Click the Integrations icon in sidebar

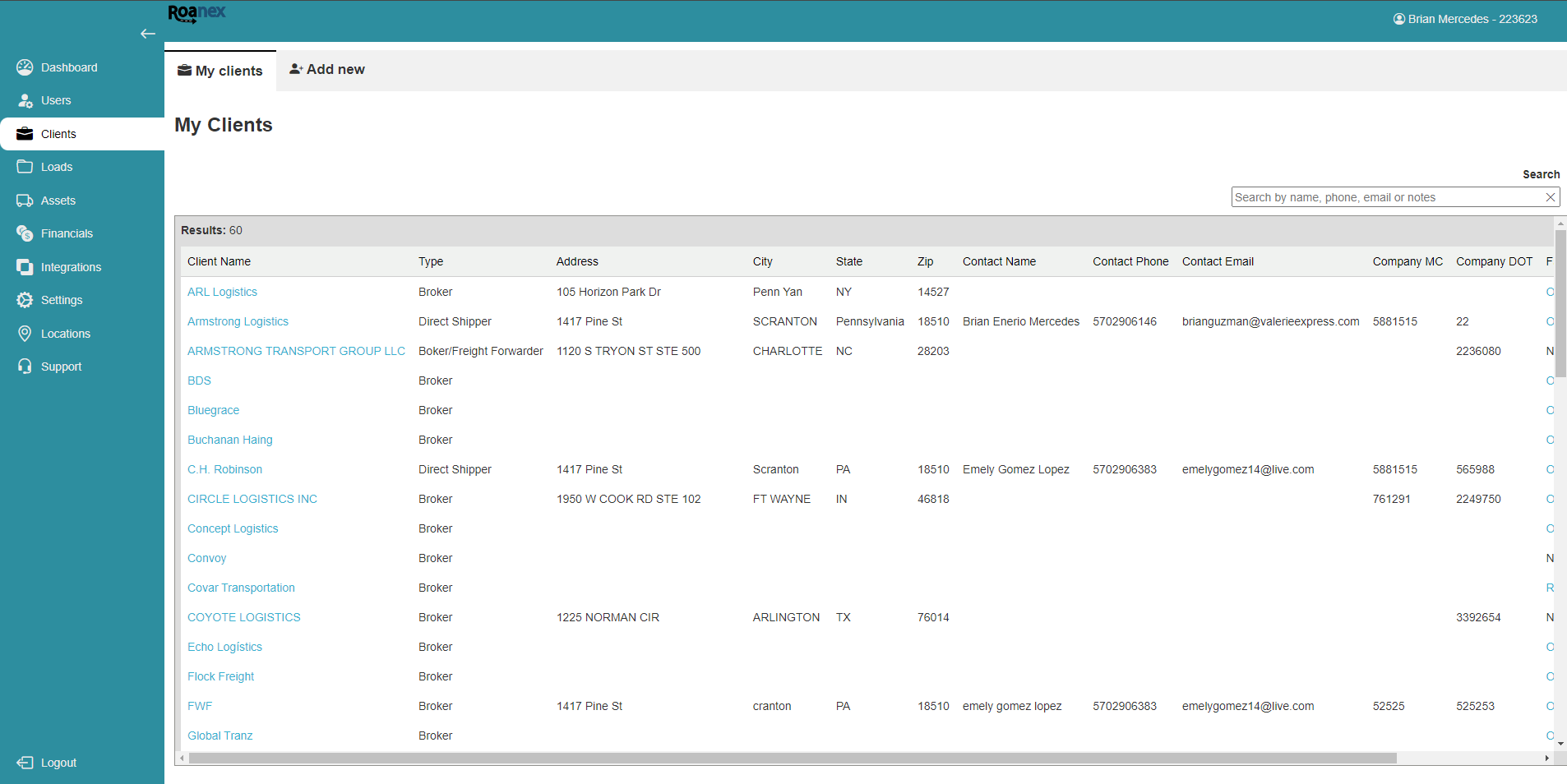tap(25, 267)
